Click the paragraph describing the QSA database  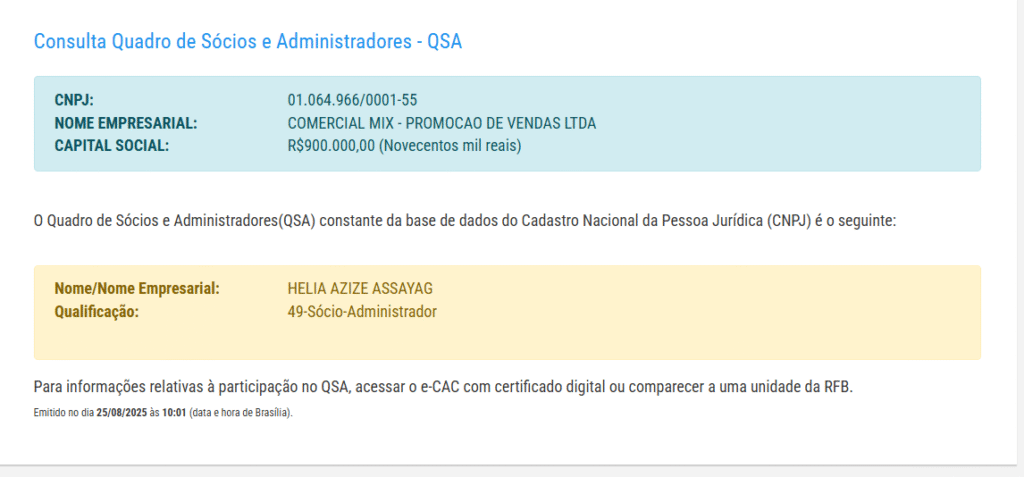(x=465, y=220)
